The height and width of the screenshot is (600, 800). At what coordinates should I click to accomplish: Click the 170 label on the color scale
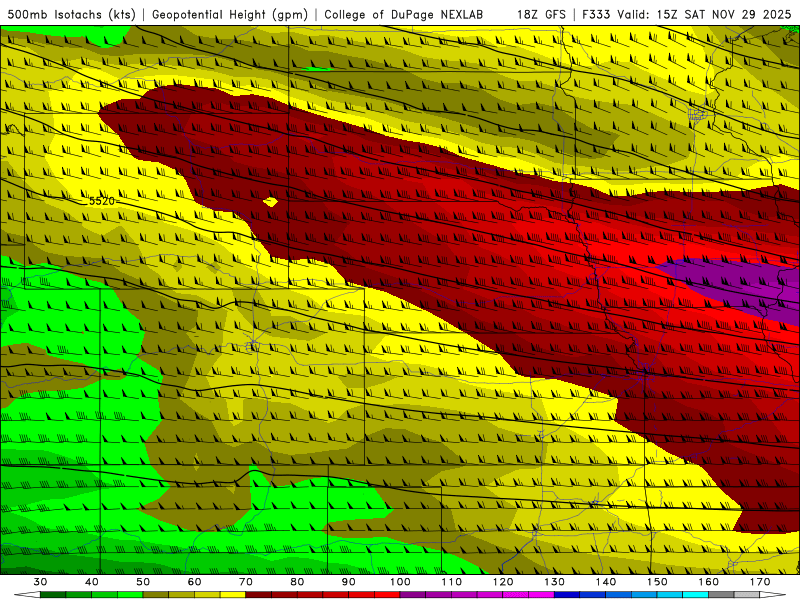coord(760,582)
